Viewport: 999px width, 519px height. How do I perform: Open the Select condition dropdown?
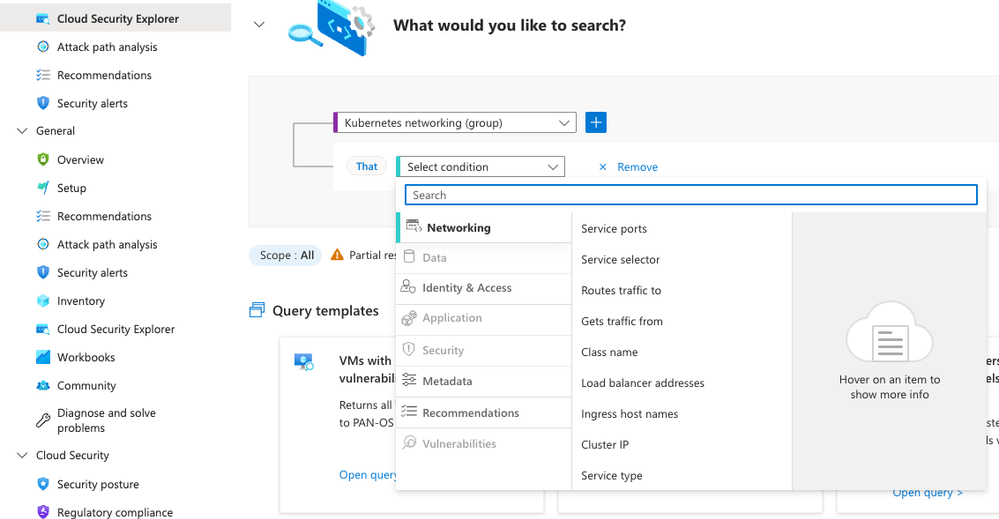(x=480, y=167)
